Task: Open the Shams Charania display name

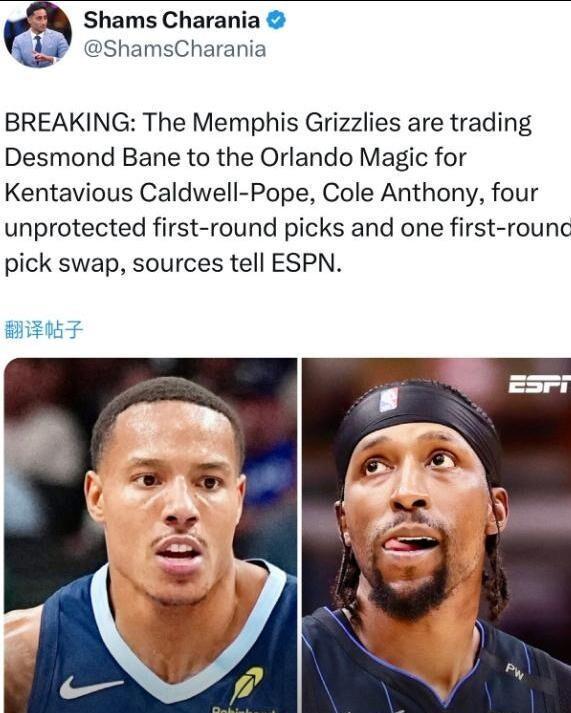Action: (171, 20)
